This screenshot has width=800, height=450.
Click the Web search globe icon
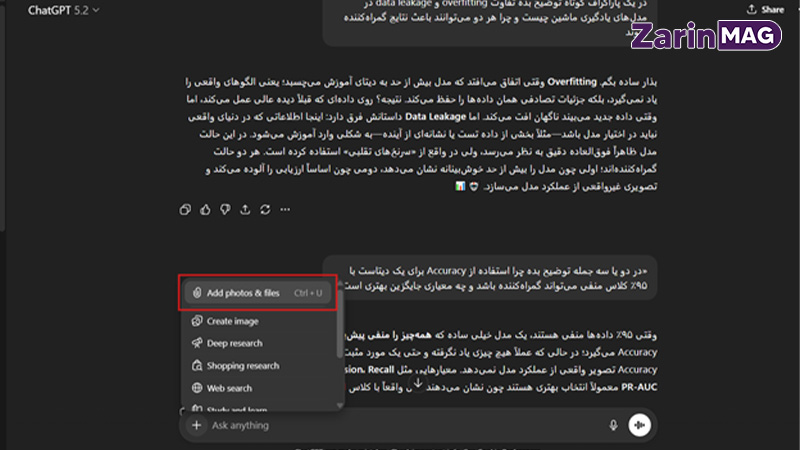pos(197,388)
